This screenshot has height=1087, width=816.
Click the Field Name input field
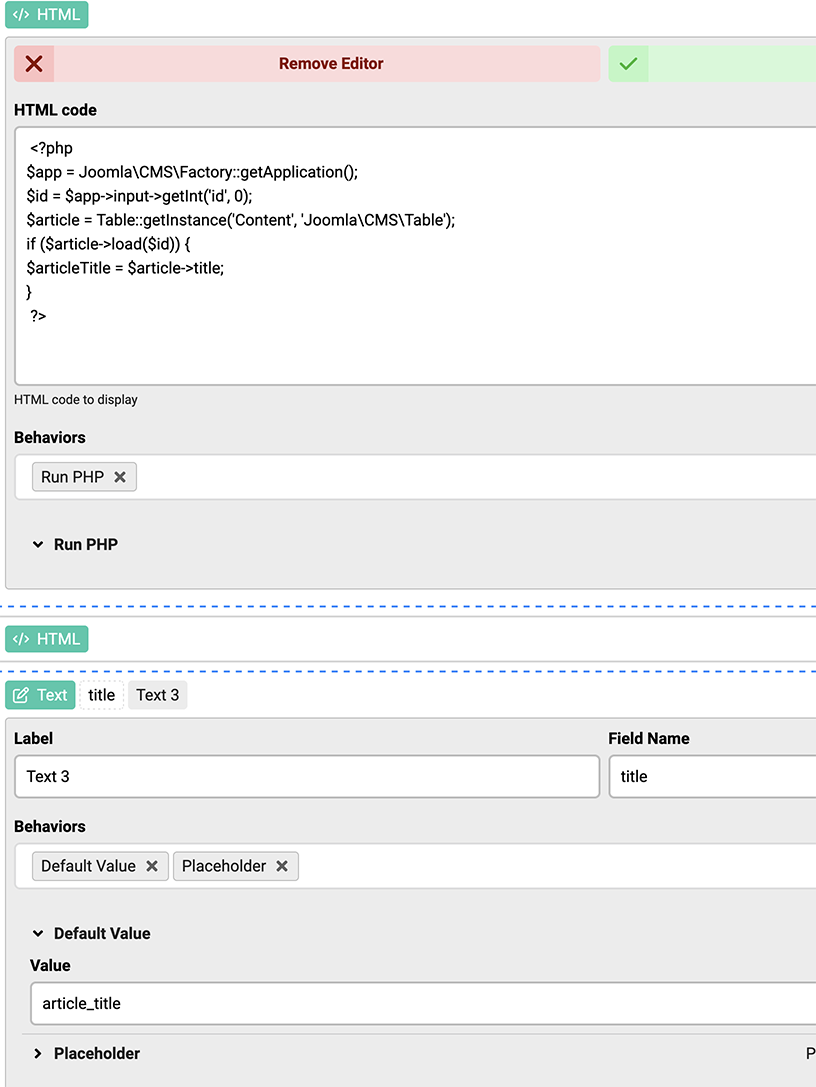[x=712, y=777]
